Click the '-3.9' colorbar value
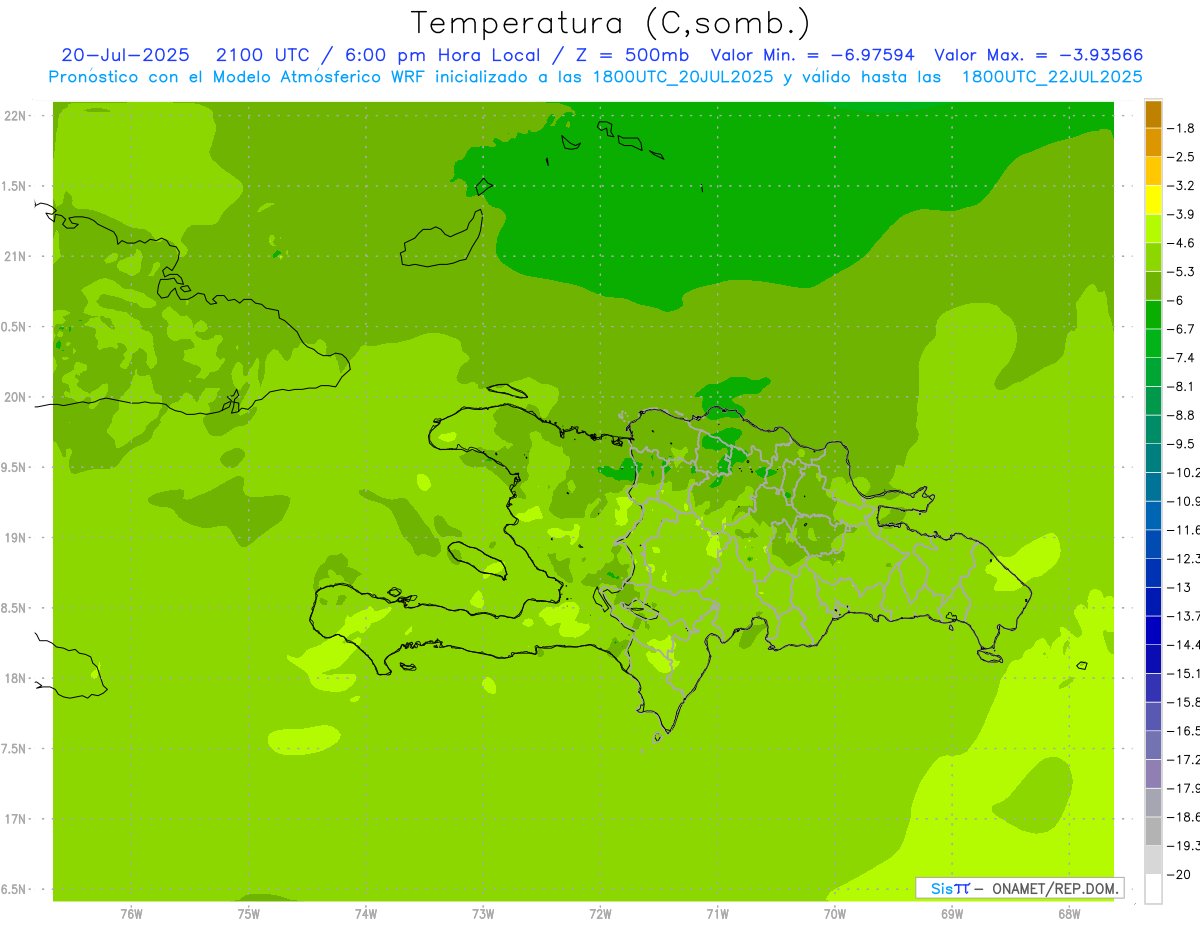 pyautogui.click(x=1181, y=214)
